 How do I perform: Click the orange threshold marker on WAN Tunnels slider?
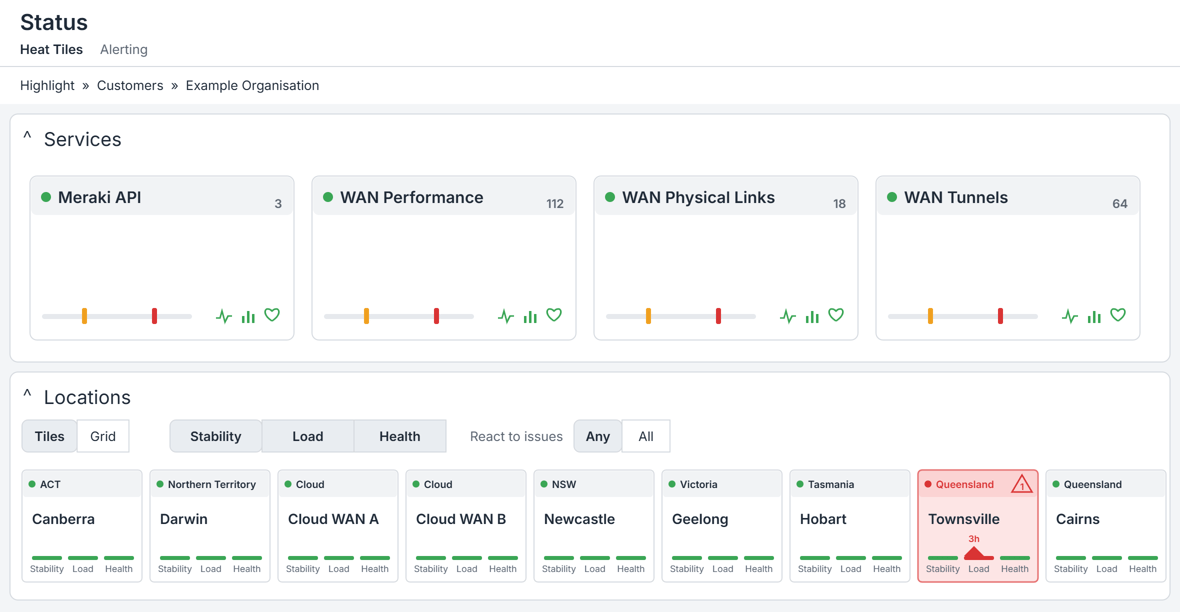[x=930, y=316]
